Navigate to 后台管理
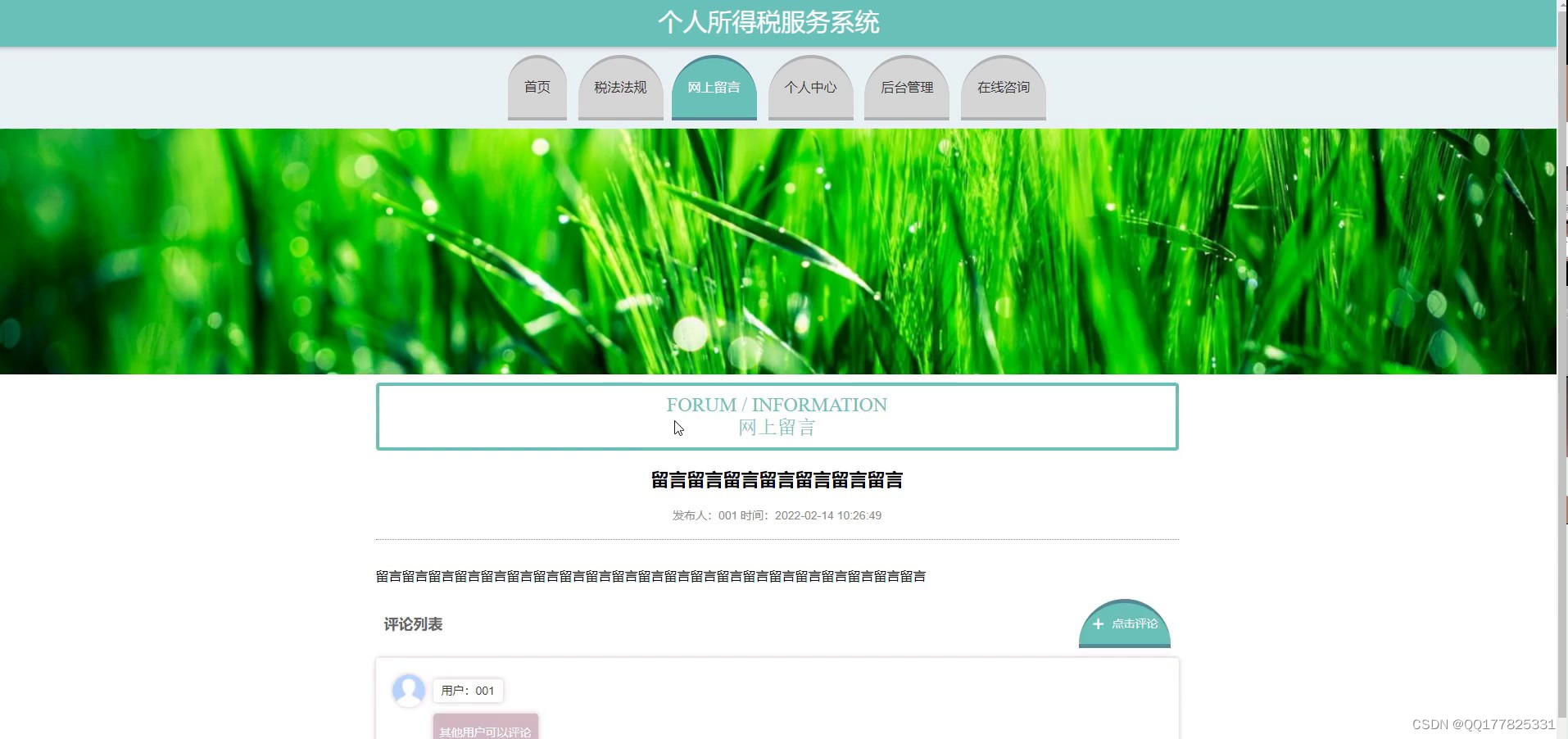This screenshot has height=739, width=1568. [907, 87]
